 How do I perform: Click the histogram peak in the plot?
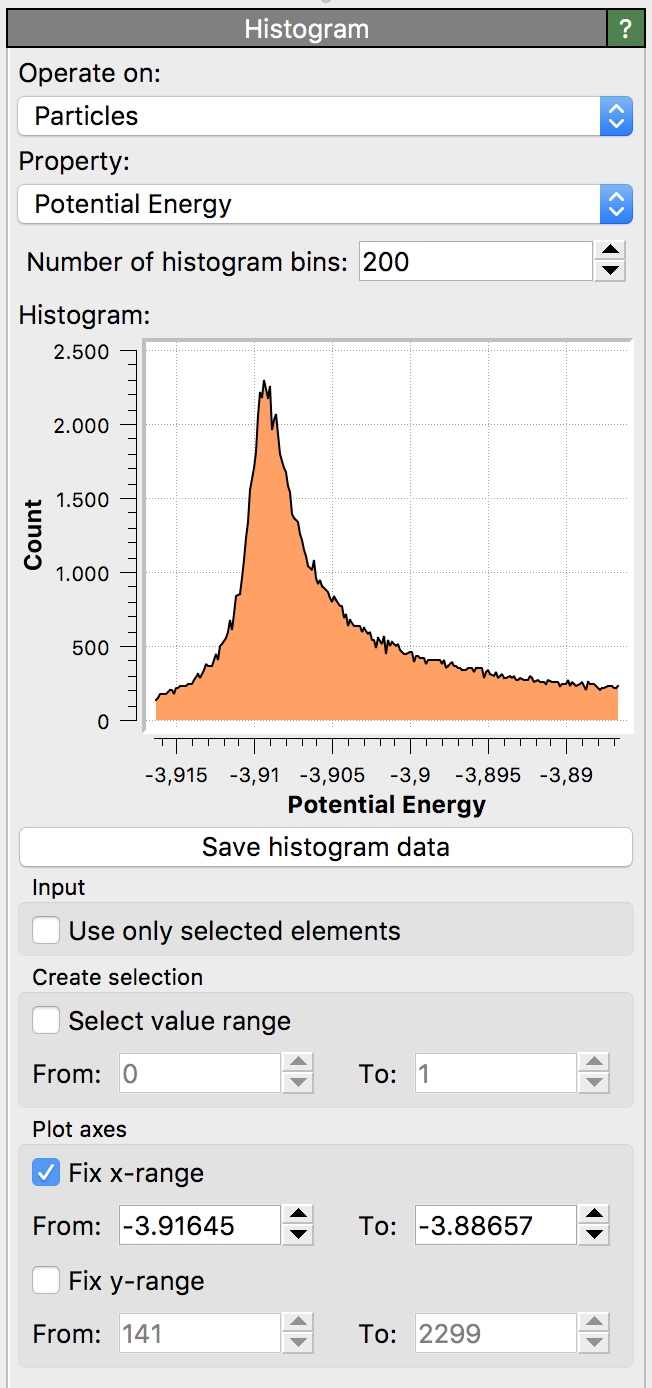coord(264,383)
